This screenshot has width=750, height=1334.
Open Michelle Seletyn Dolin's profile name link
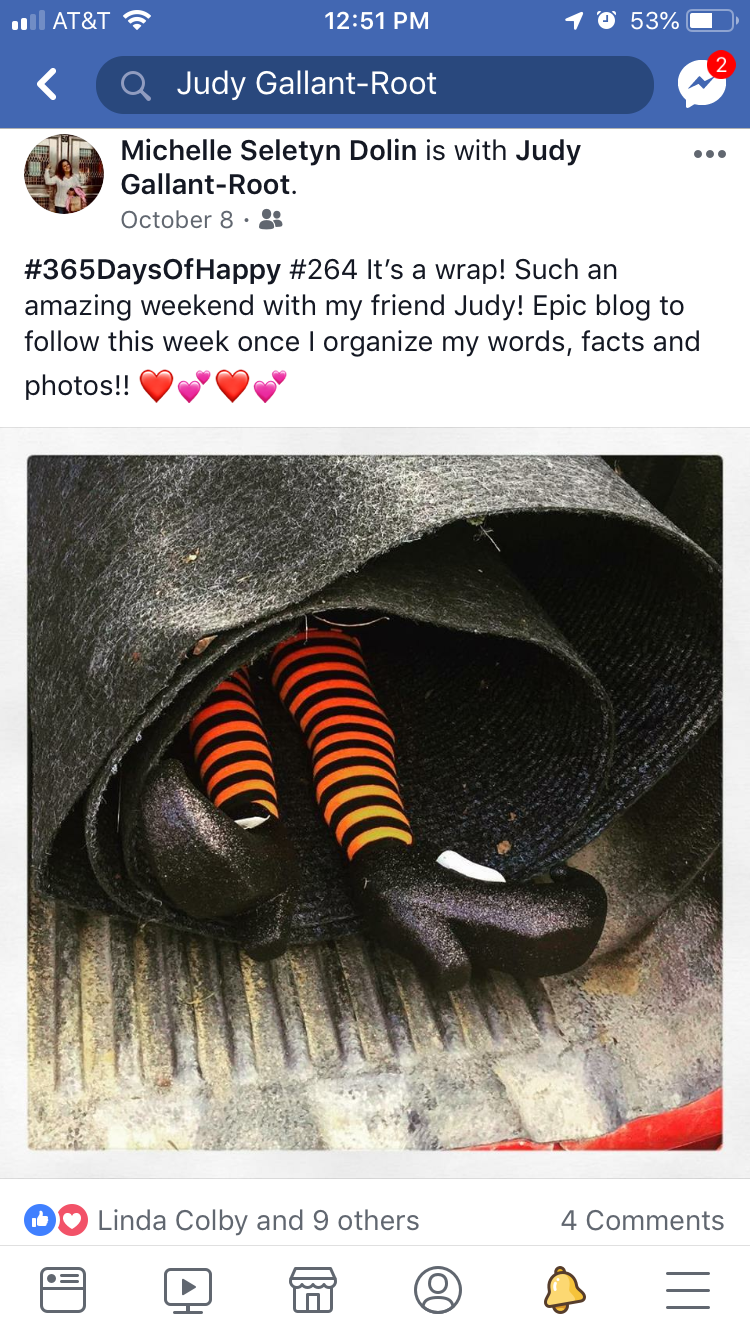point(269,151)
